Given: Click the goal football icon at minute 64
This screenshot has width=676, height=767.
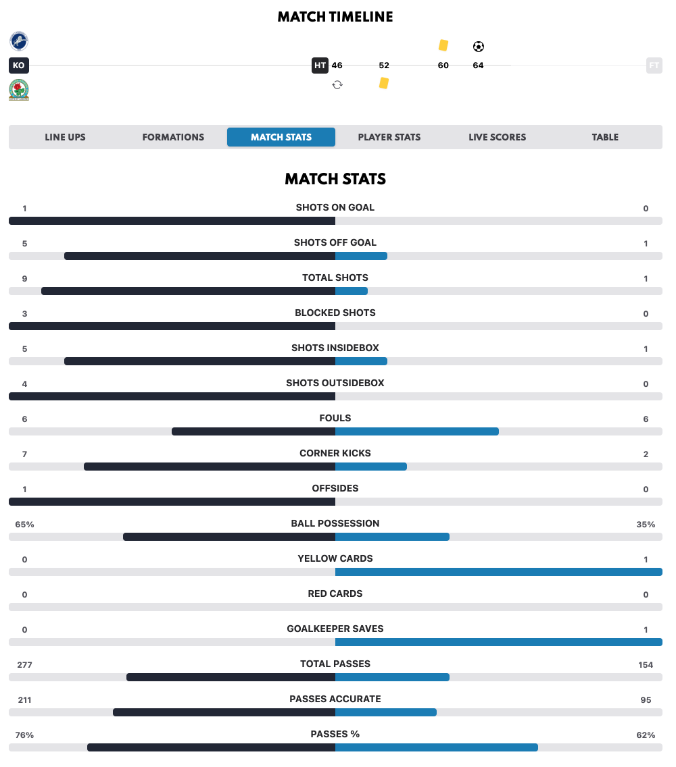Looking at the screenshot, I should pos(478,46).
